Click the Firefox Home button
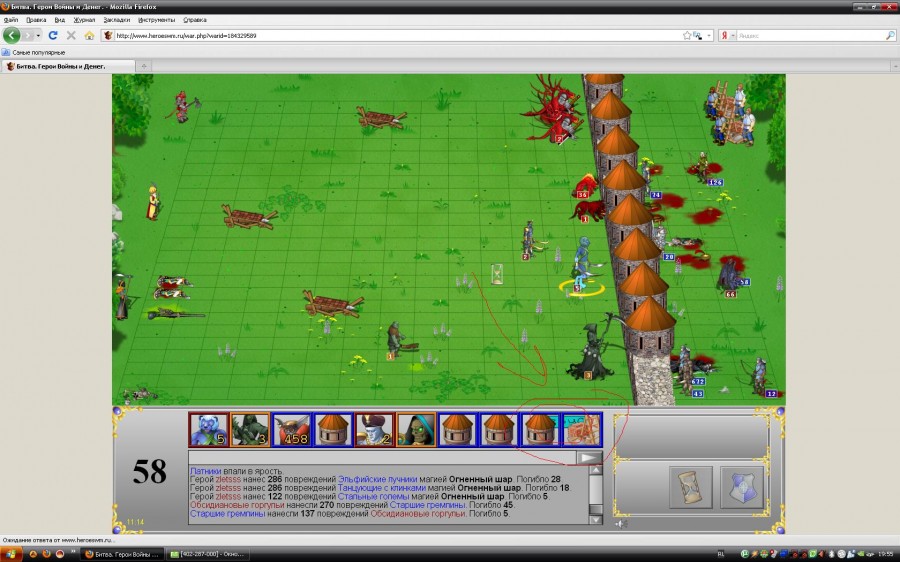The width and height of the screenshot is (900, 562). [x=89, y=35]
